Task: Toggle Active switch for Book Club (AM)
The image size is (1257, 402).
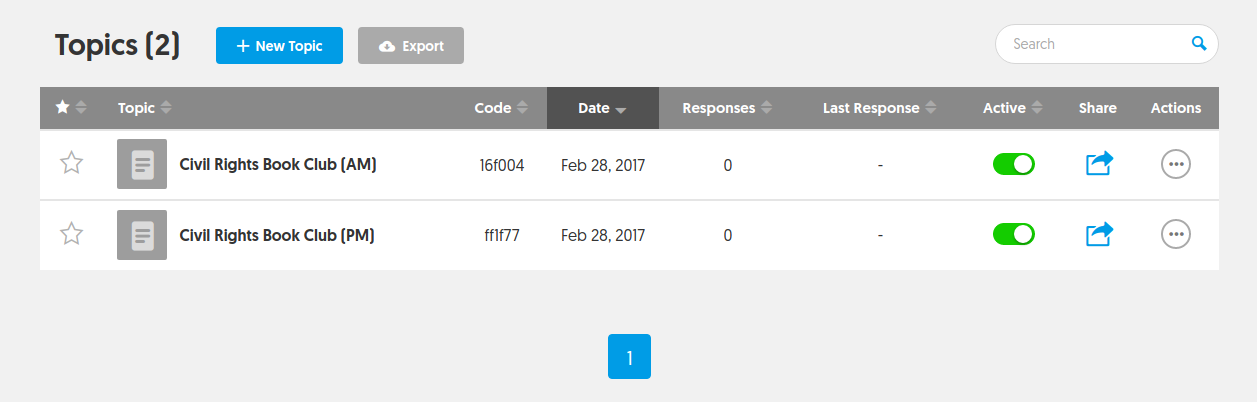Action: coord(1013,164)
